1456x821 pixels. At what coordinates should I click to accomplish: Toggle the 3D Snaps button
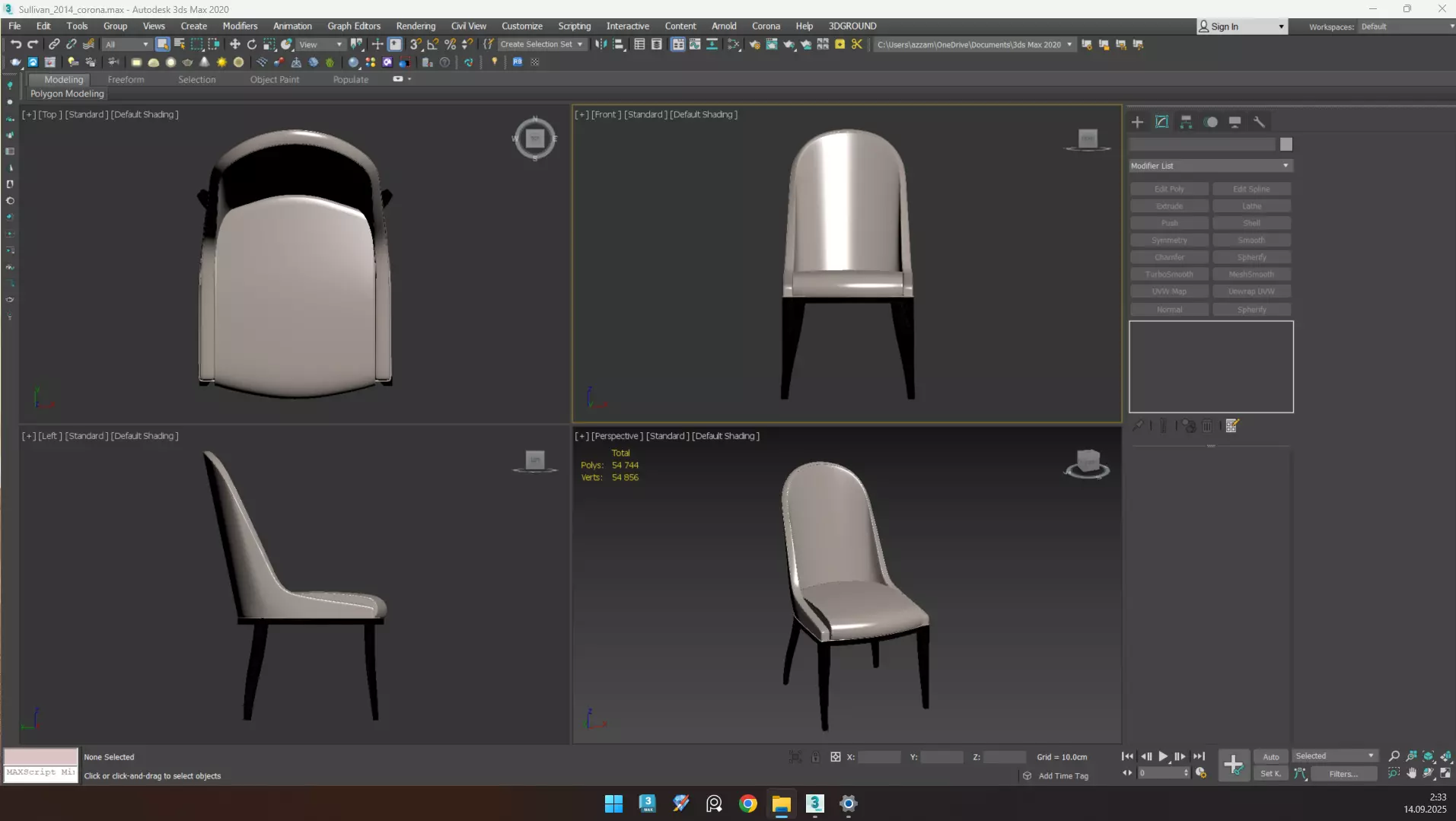point(416,44)
